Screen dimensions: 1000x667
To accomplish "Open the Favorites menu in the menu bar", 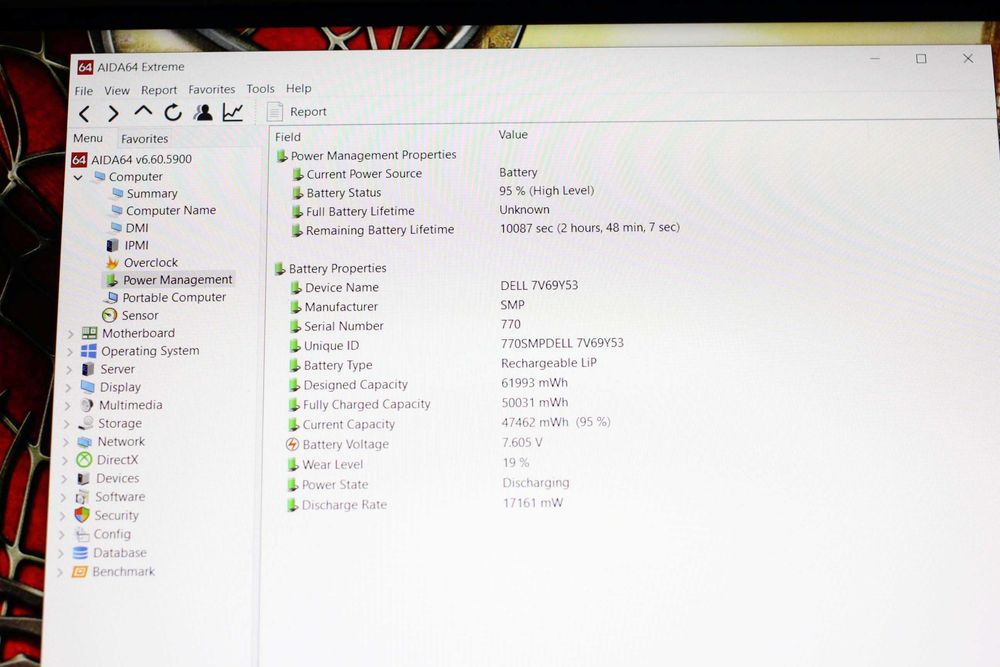I will tap(212, 90).
